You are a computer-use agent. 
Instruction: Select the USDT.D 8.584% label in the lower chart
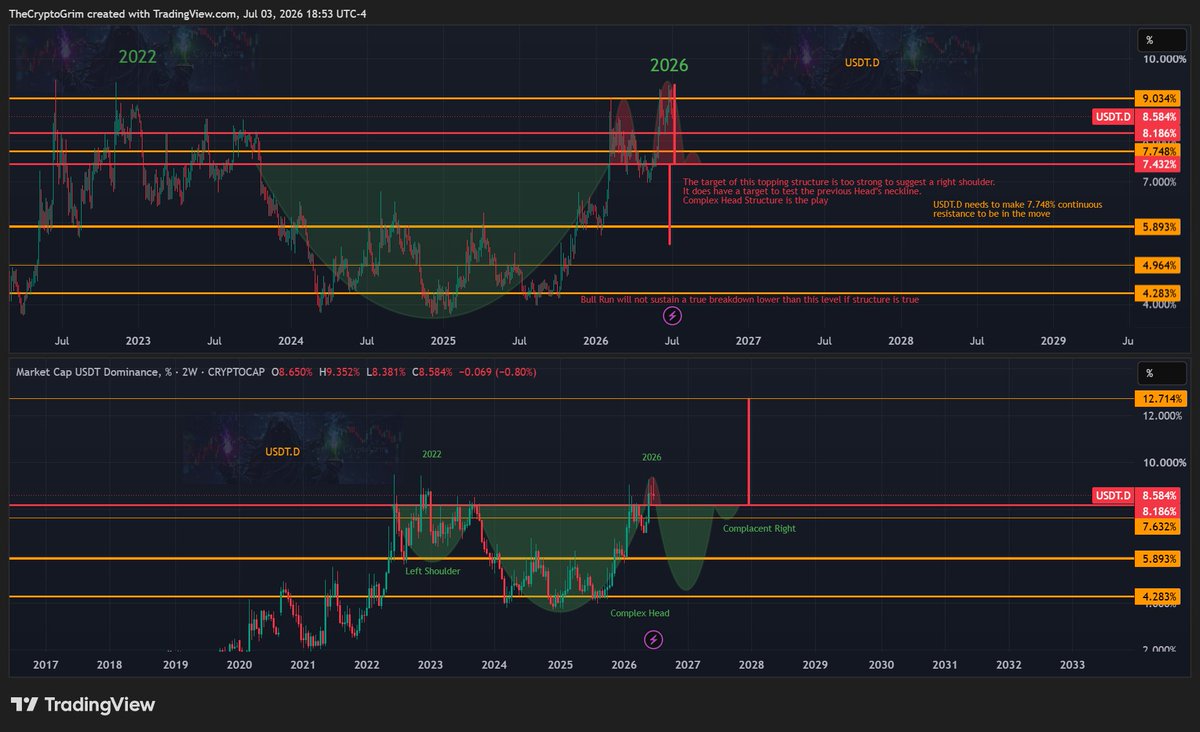pos(1137,495)
